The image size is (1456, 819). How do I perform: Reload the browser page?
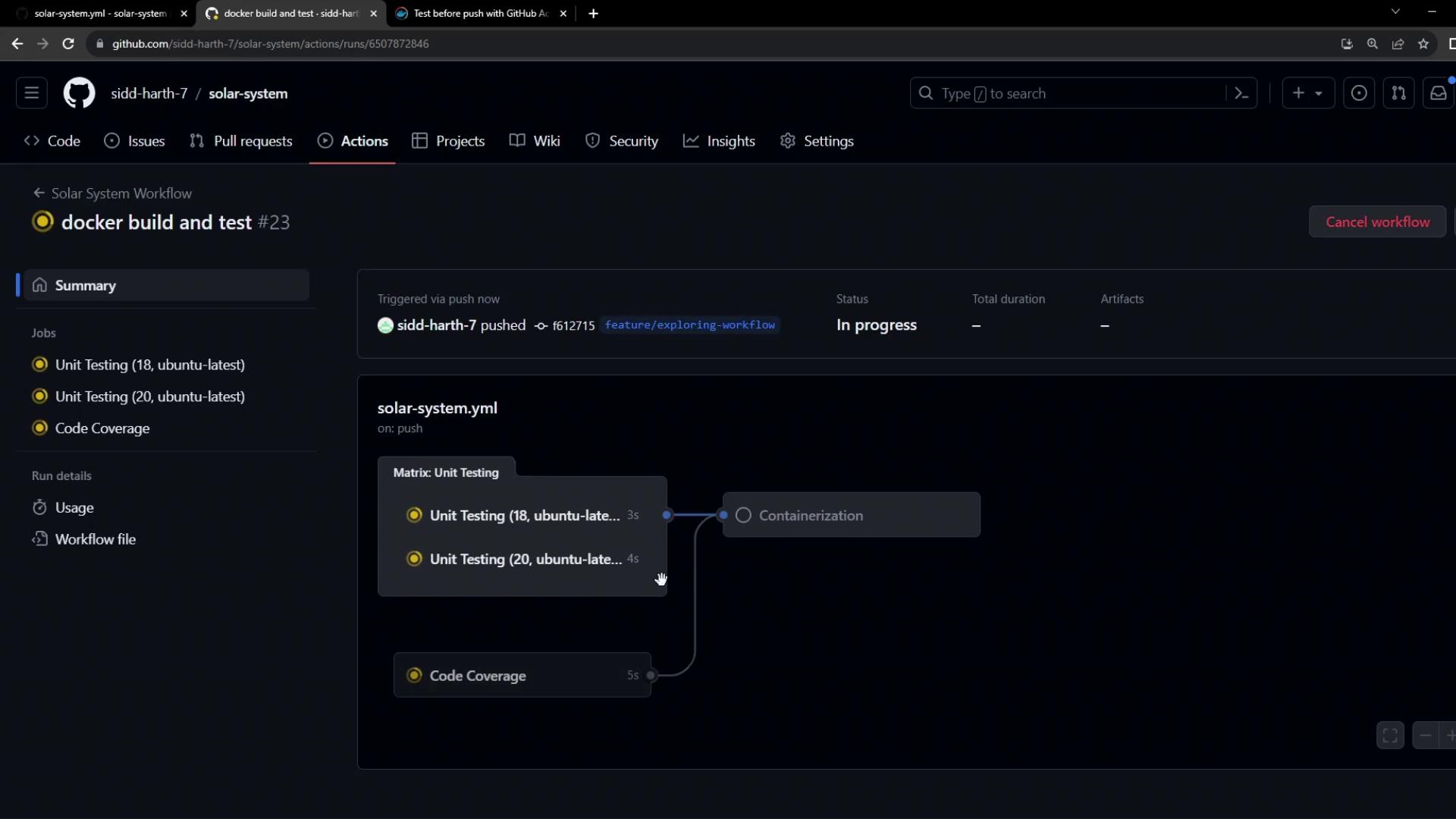[68, 44]
